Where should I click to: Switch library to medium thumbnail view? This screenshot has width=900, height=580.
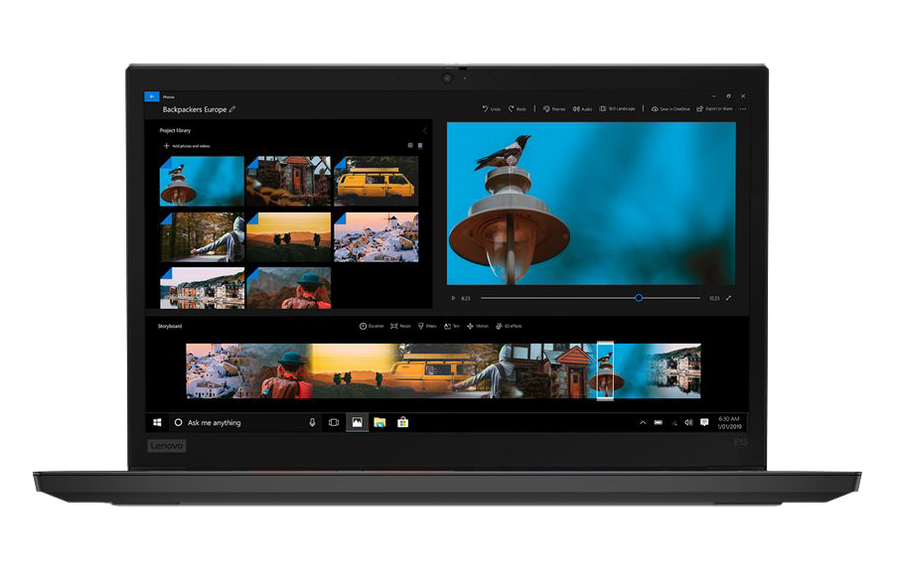click(420, 145)
